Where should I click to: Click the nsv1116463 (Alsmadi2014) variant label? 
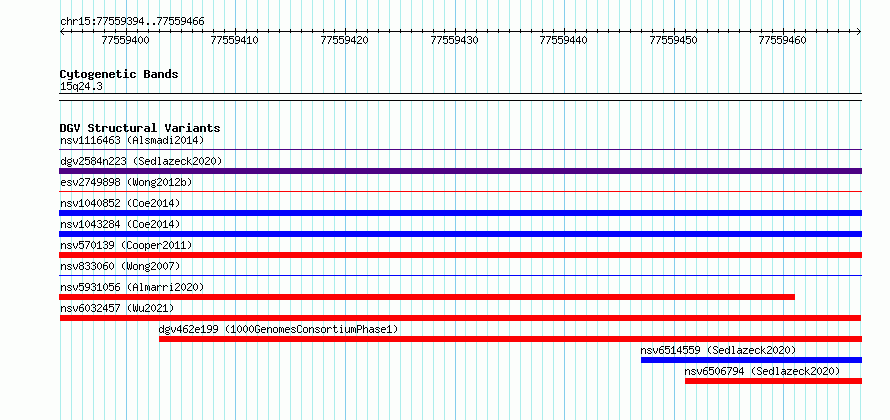point(132,140)
